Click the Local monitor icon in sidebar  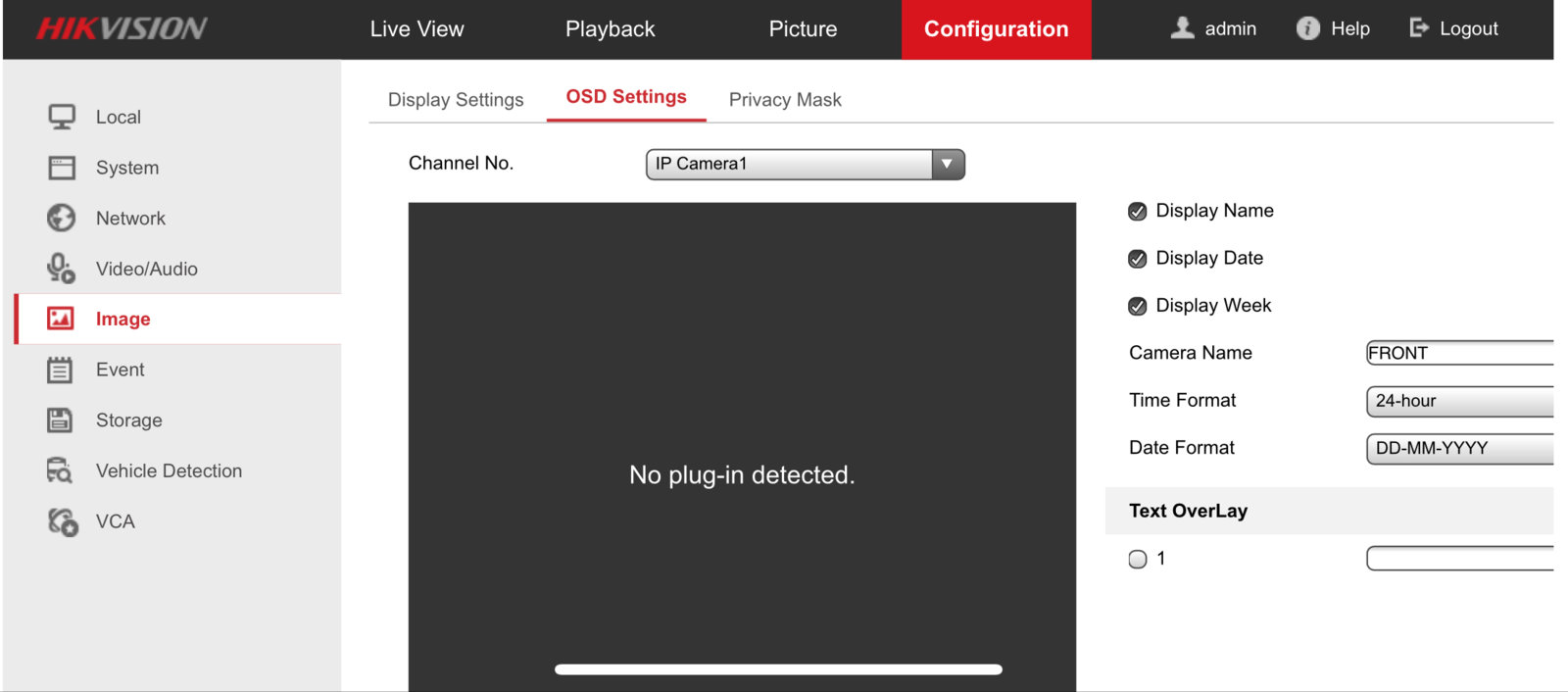click(x=62, y=117)
